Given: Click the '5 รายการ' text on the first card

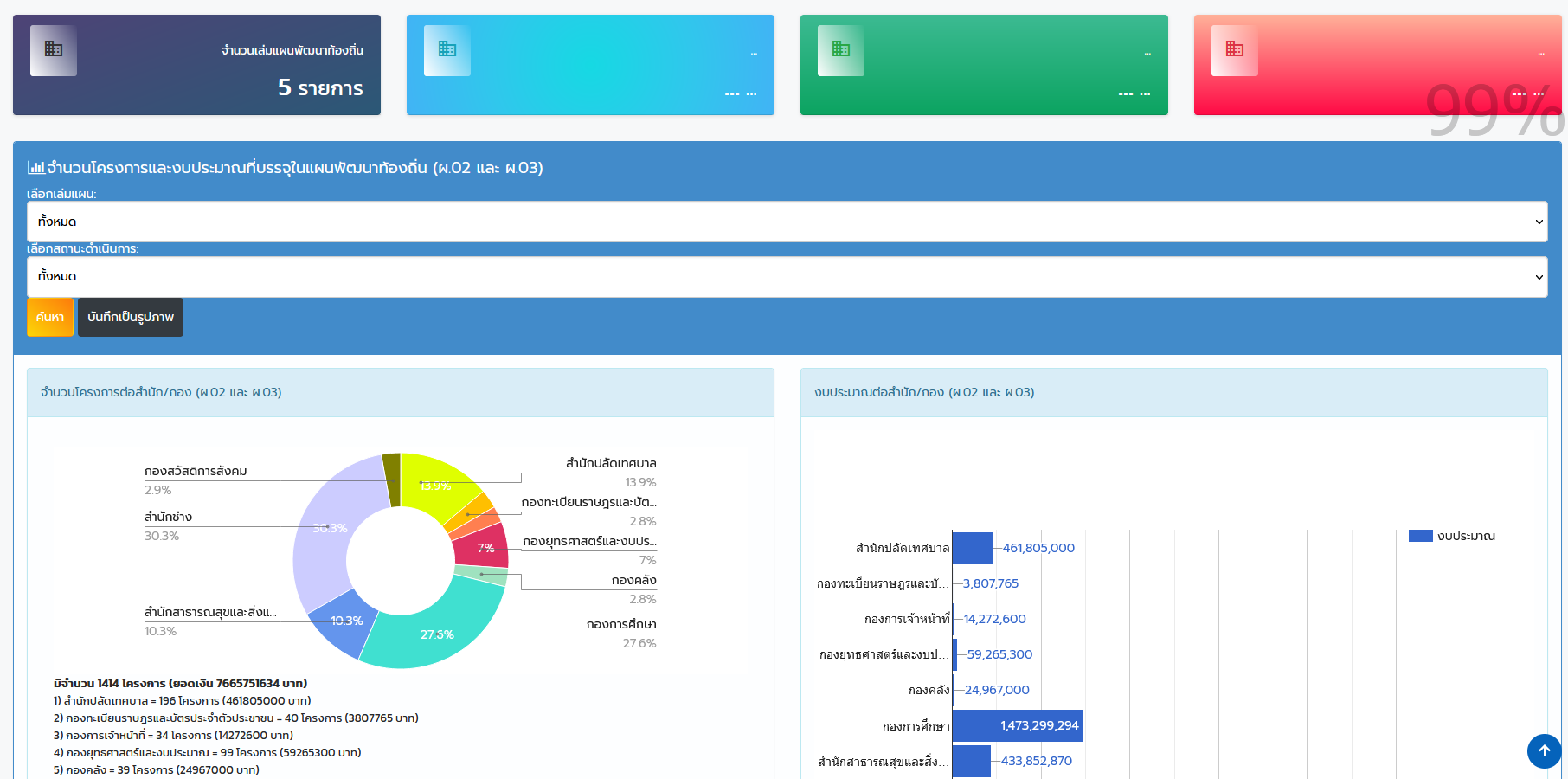Looking at the screenshot, I should 320,87.
